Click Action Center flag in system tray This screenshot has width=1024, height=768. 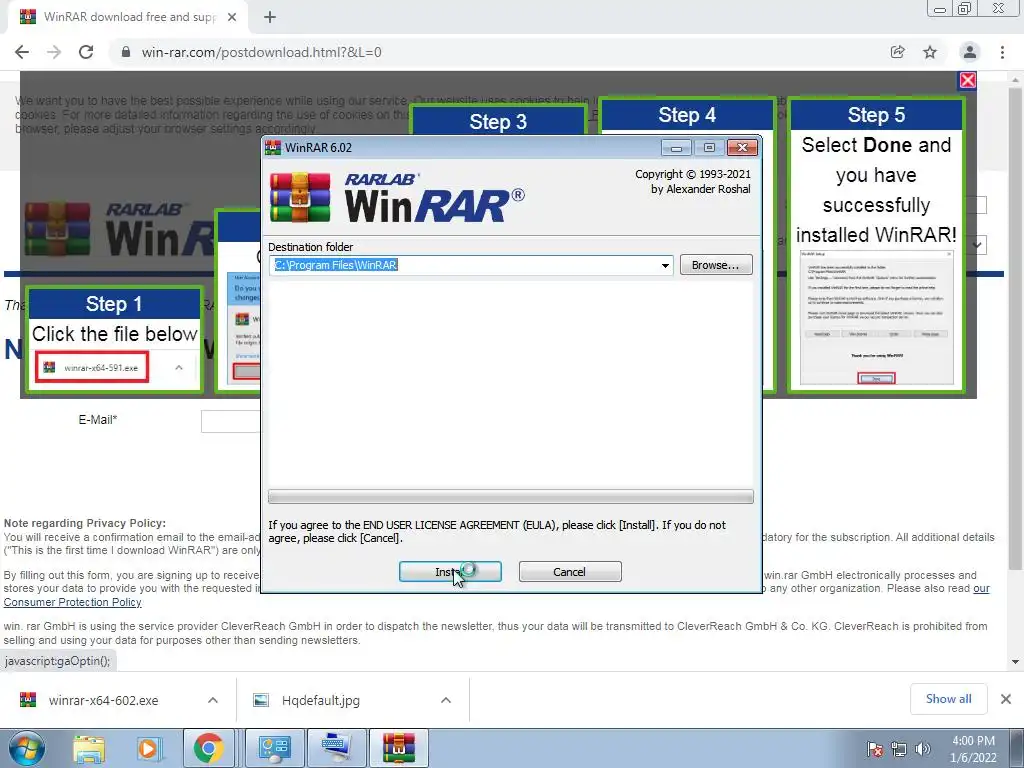tap(875, 749)
